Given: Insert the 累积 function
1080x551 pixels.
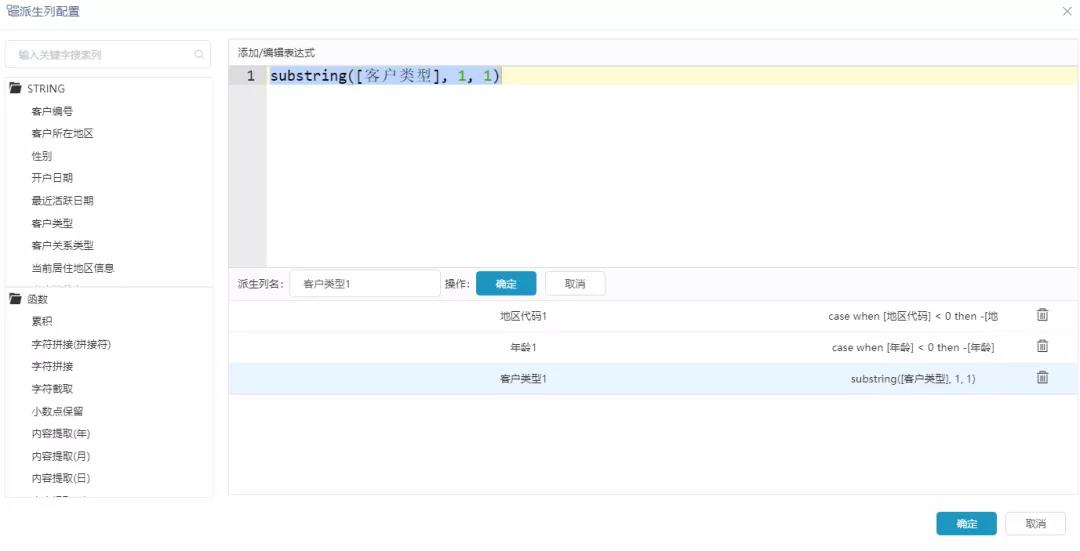Looking at the screenshot, I should 41,322.
